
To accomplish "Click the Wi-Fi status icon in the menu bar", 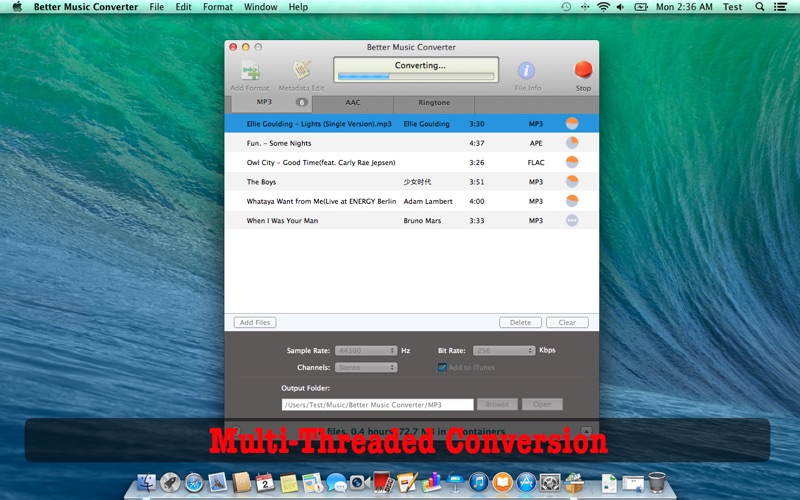I will coord(603,7).
